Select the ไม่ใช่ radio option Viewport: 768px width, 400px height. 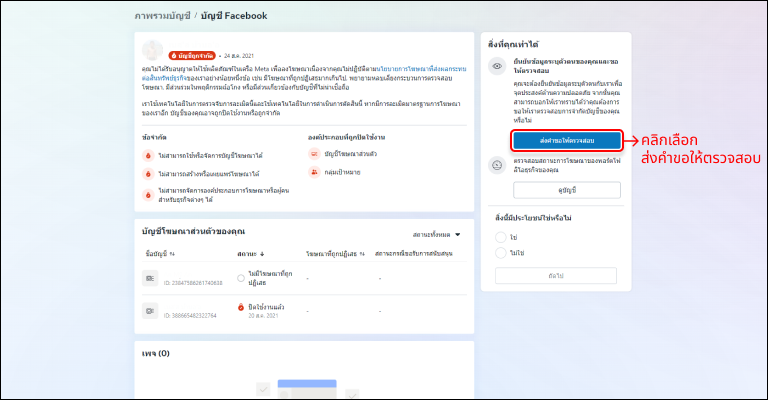tap(501, 253)
